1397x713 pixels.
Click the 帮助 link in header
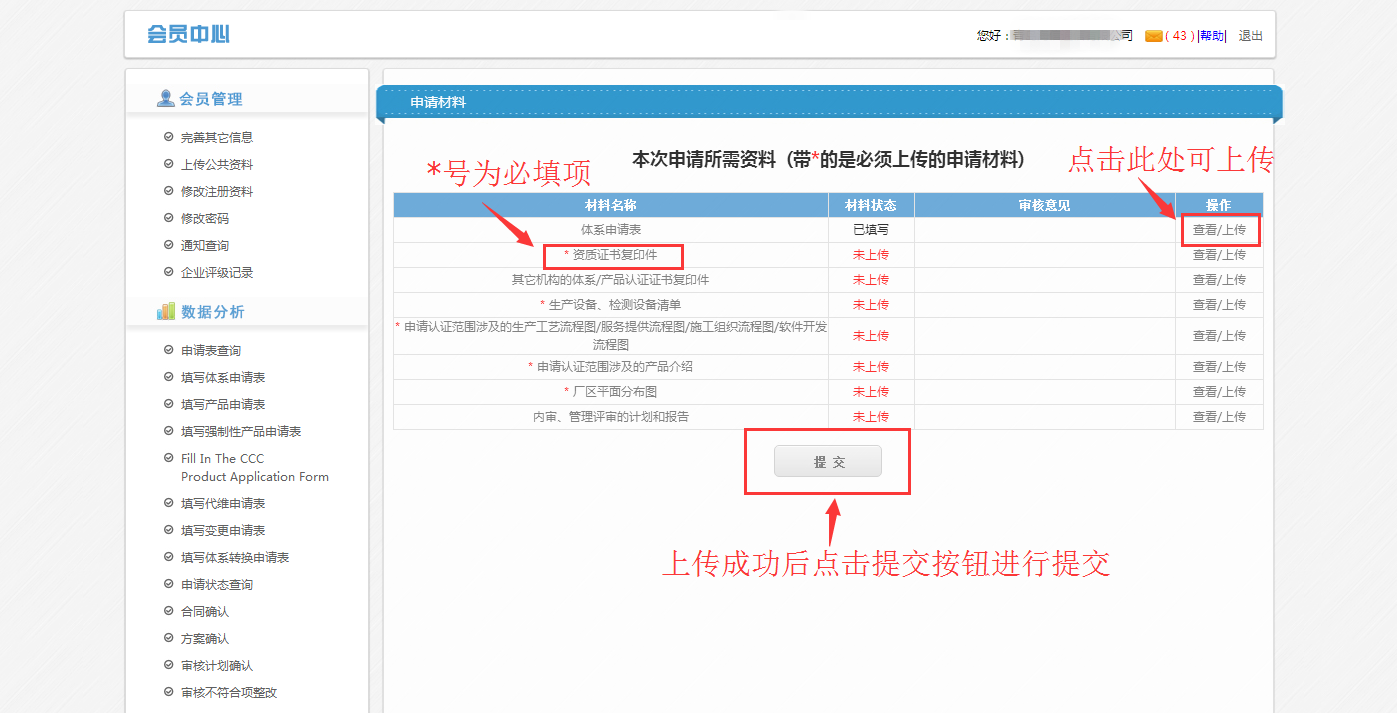tap(1211, 36)
